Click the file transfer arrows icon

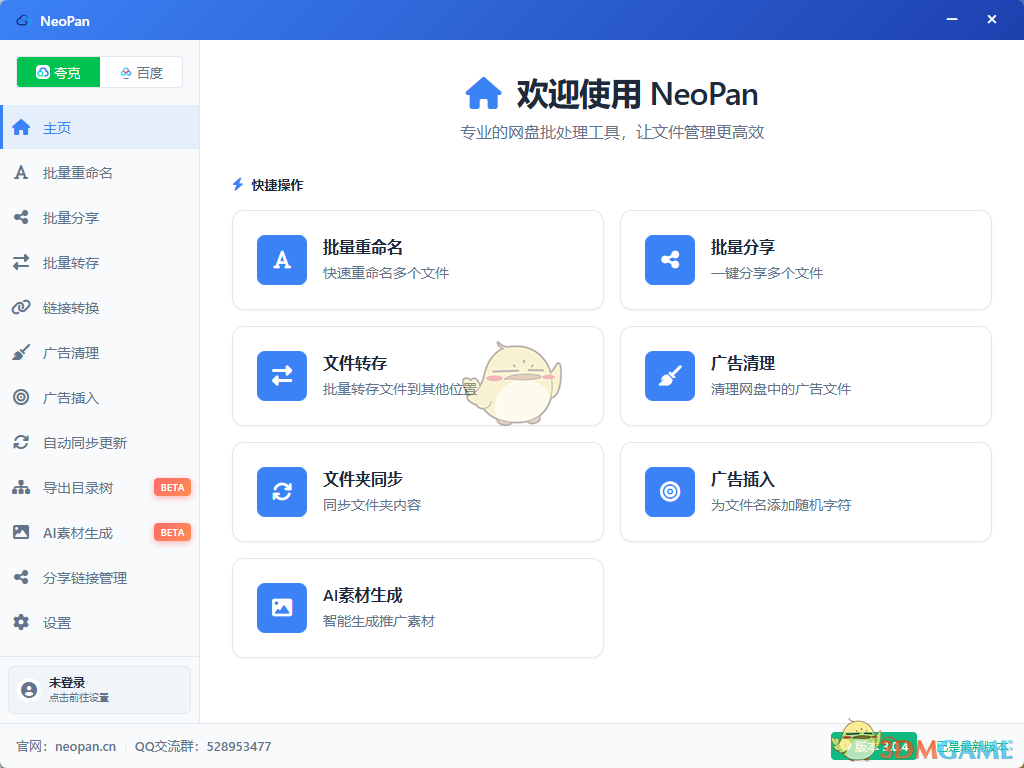click(282, 376)
